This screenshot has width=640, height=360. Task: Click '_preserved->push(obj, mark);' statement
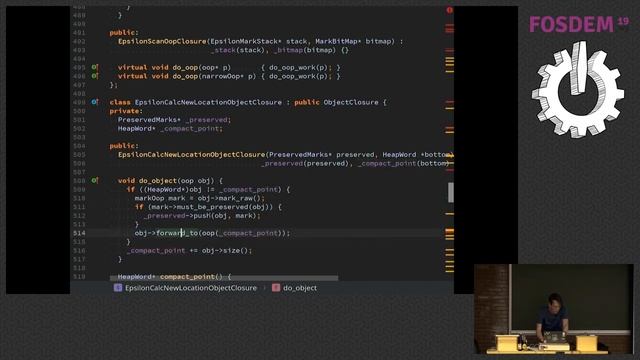tap(202, 216)
